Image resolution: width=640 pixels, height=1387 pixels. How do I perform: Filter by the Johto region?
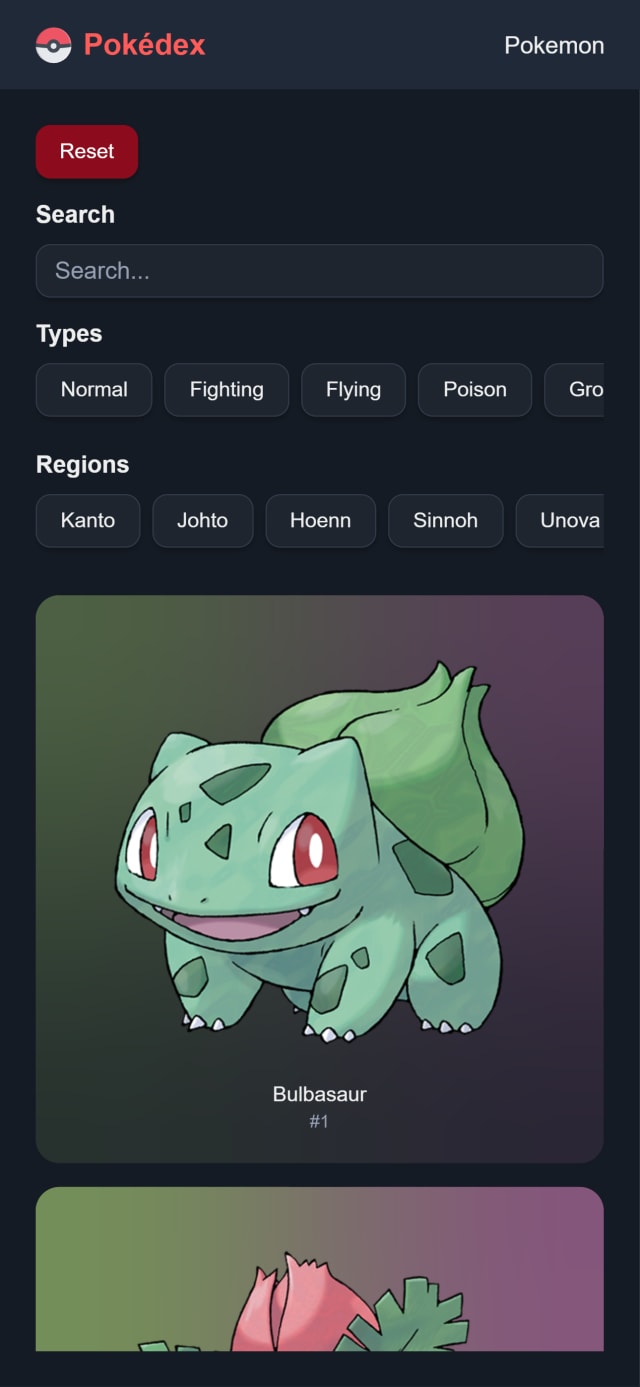point(203,520)
